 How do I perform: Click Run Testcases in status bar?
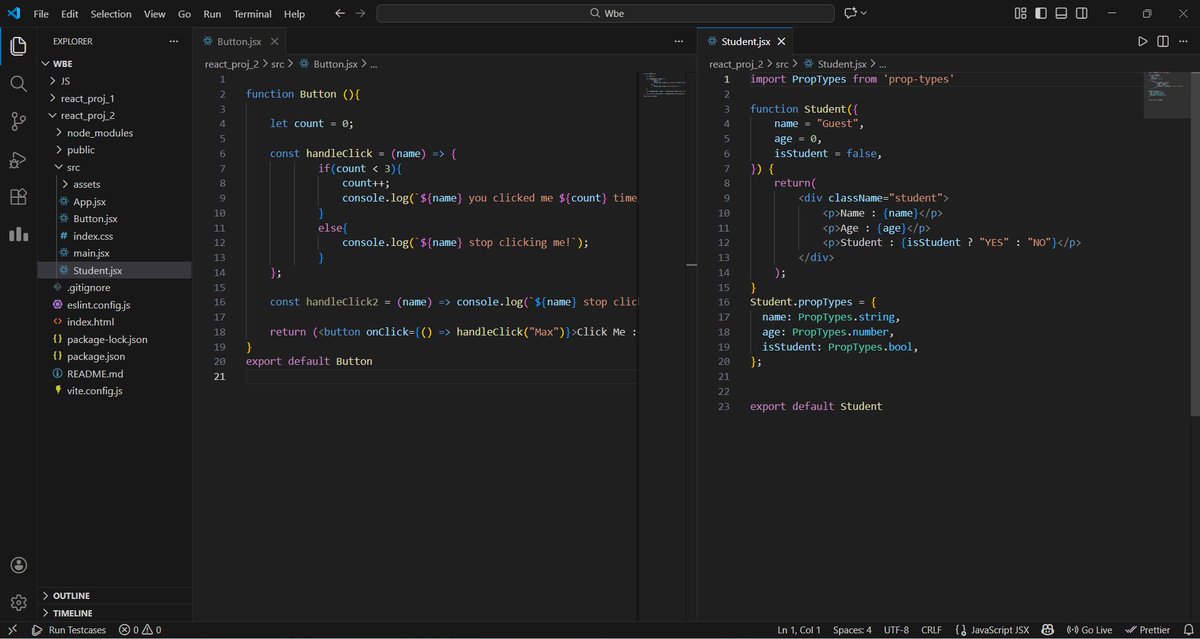coord(68,630)
